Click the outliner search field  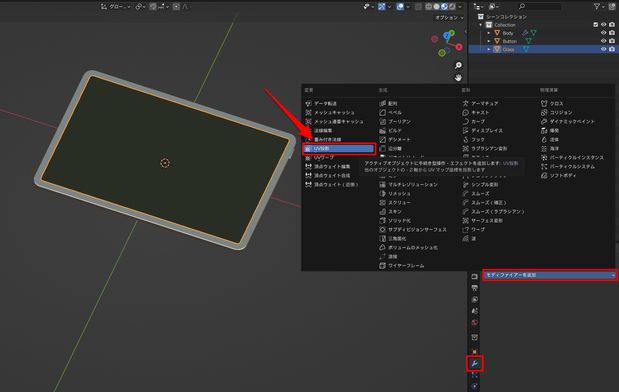(539, 6)
